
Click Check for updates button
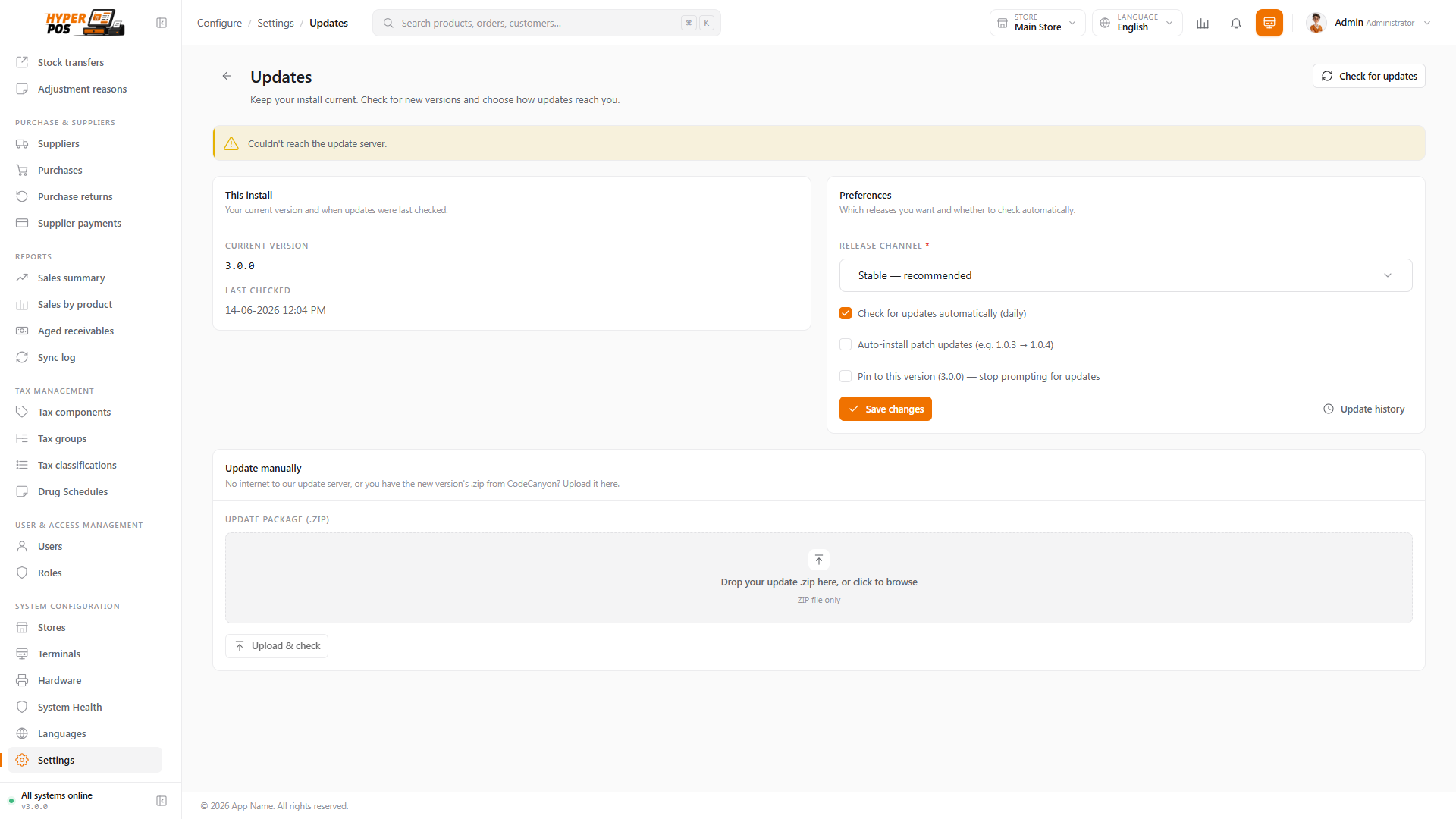point(1369,76)
